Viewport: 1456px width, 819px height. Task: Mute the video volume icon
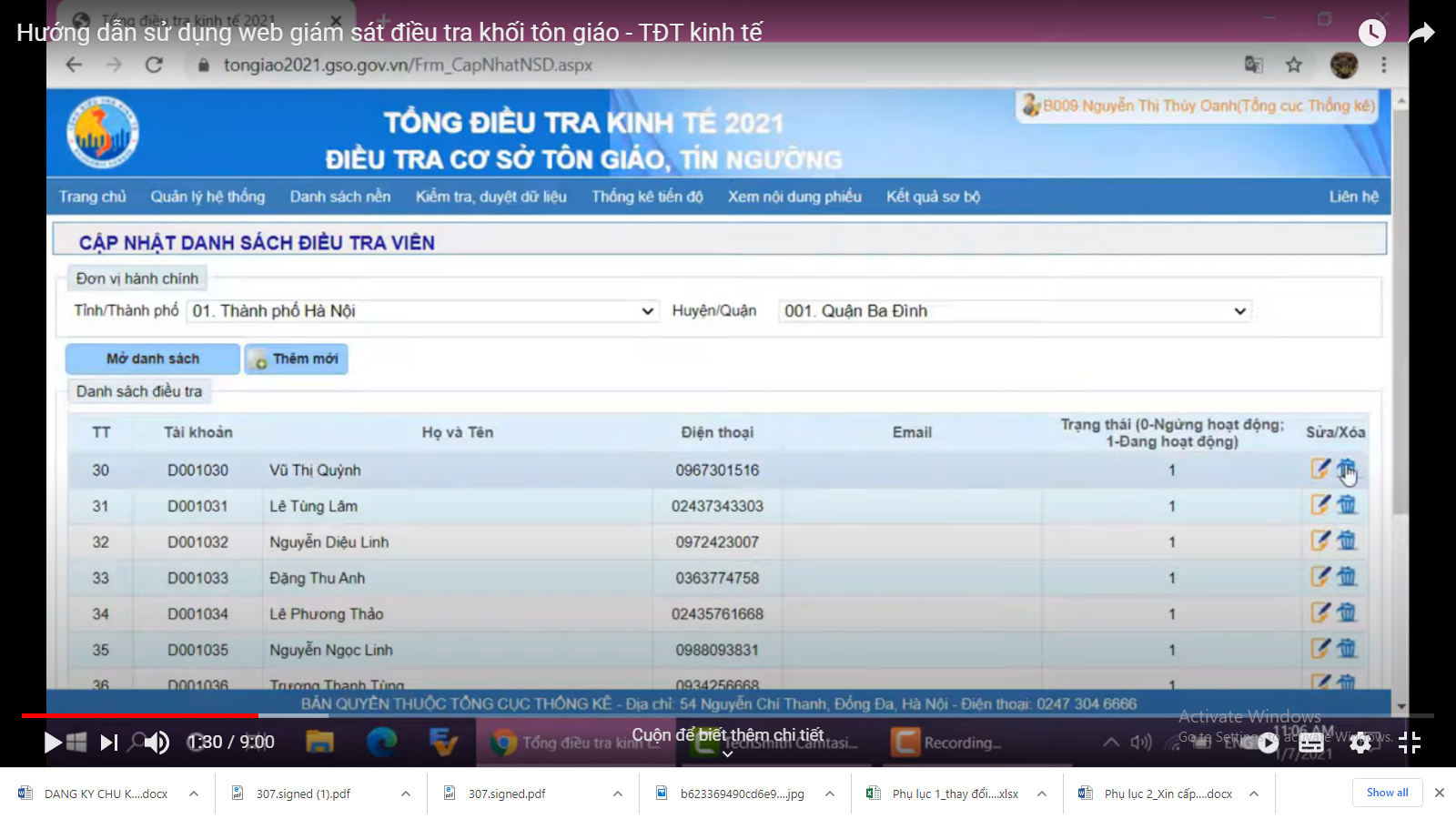tap(157, 743)
